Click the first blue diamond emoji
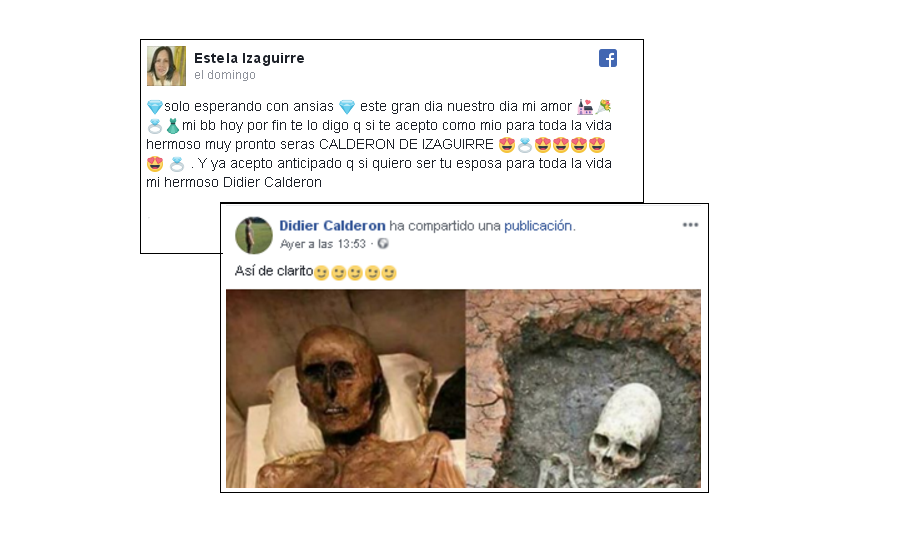 click(155, 107)
